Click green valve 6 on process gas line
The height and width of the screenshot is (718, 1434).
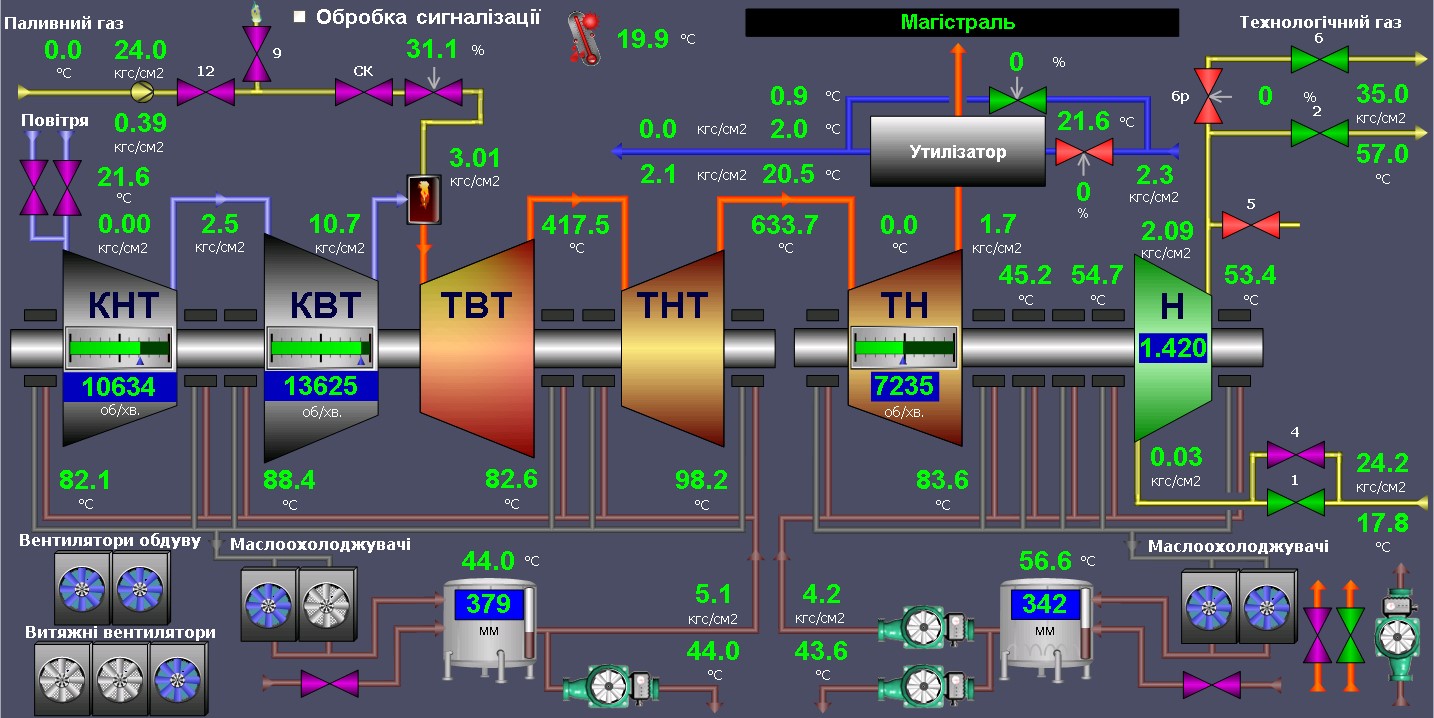(x=1318, y=60)
